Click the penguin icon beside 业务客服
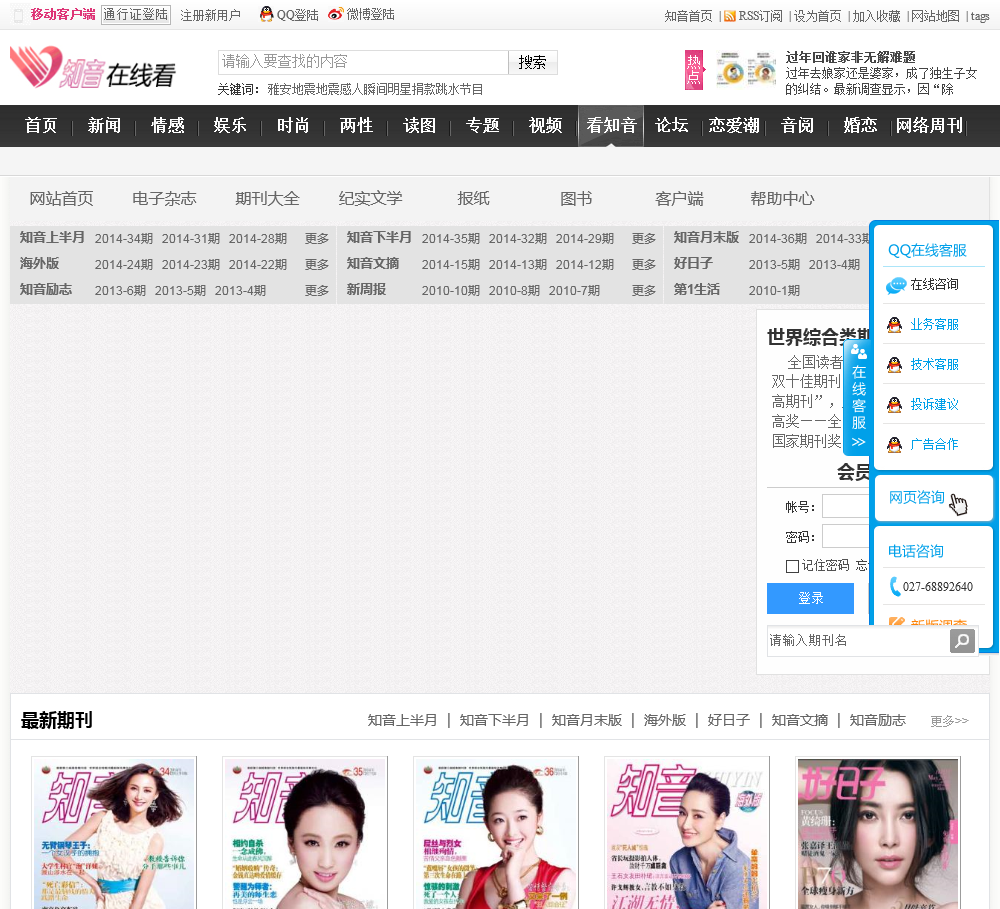The width and height of the screenshot is (1000, 909). click(x=895, y=325)
